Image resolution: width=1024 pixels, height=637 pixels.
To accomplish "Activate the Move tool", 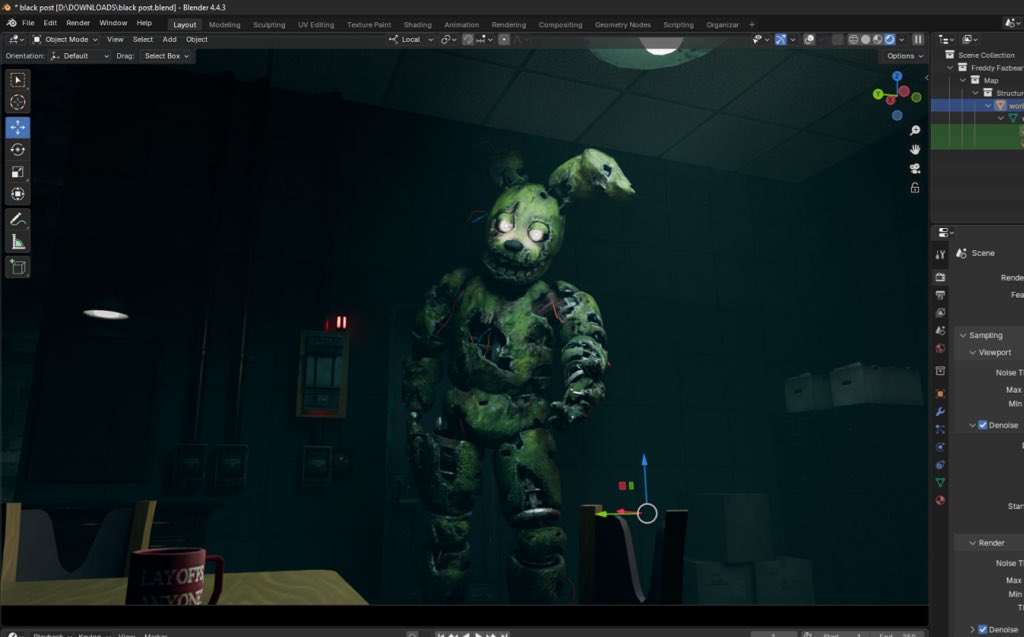I will [18, 127].
